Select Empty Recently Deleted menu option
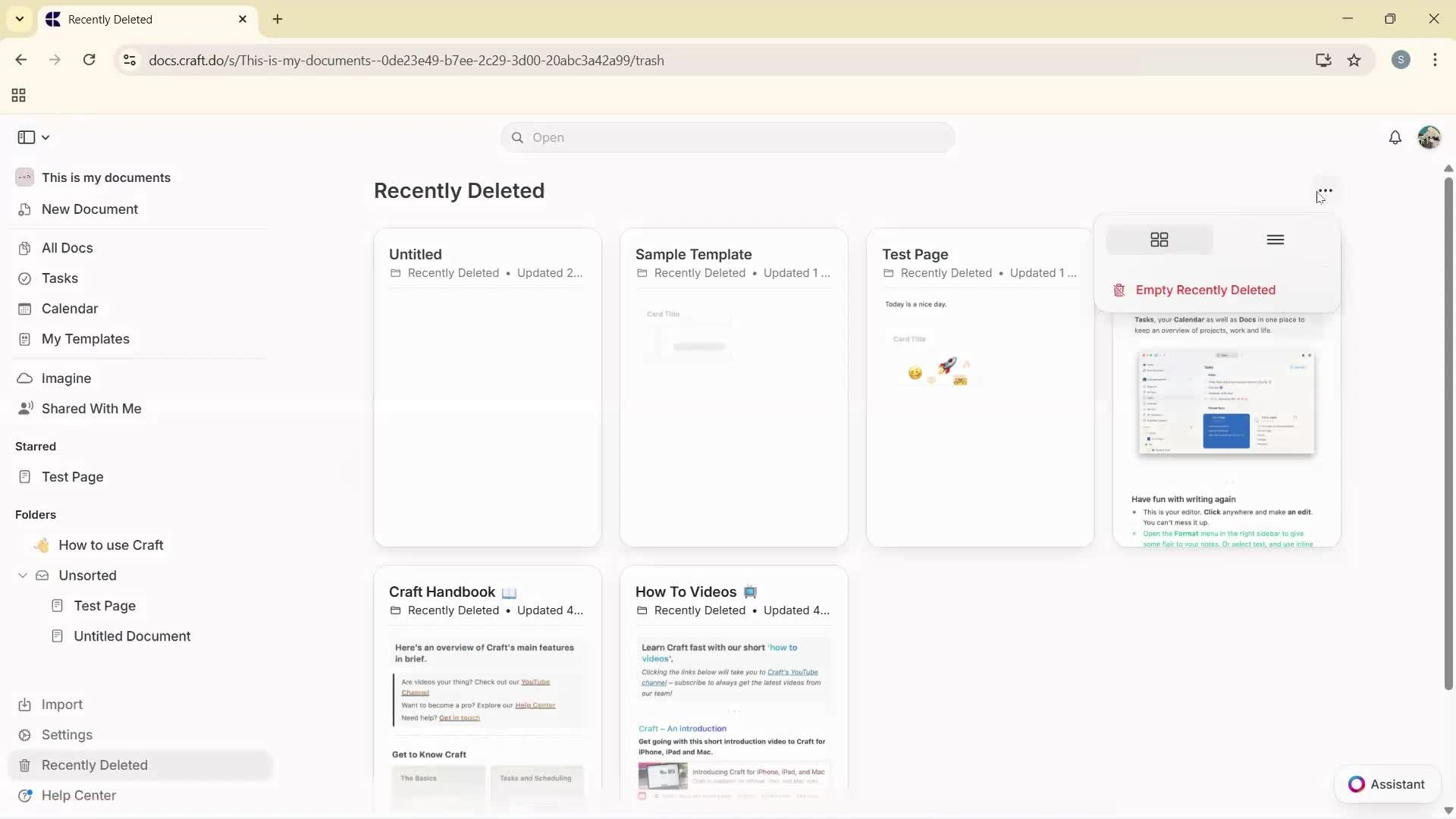Viewport: 1456px width, 819px height. click(x=1204, y=290)
